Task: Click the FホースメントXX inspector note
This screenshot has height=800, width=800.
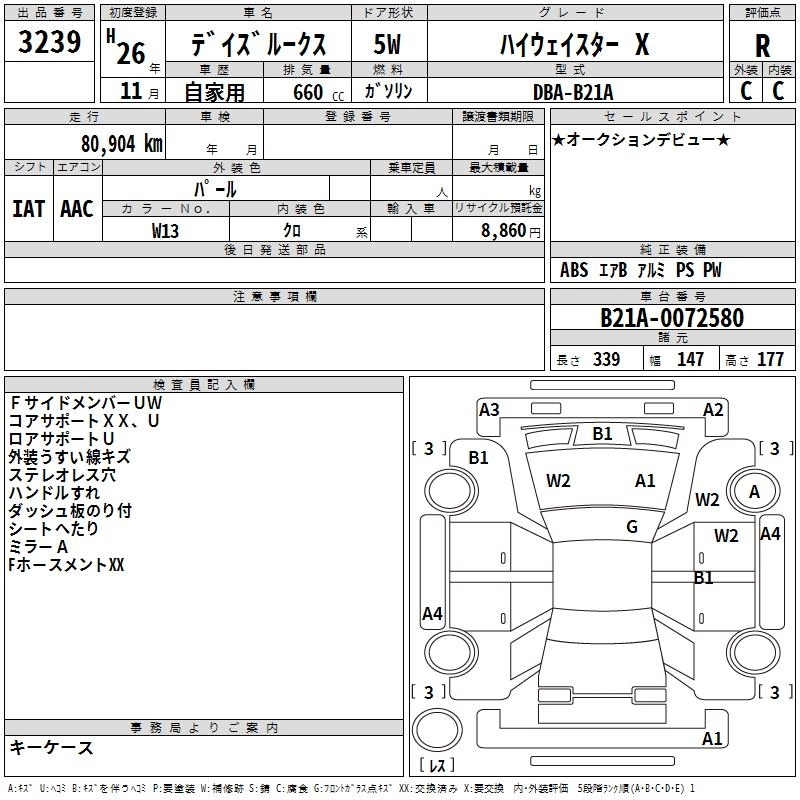Action: click(66, 565)
